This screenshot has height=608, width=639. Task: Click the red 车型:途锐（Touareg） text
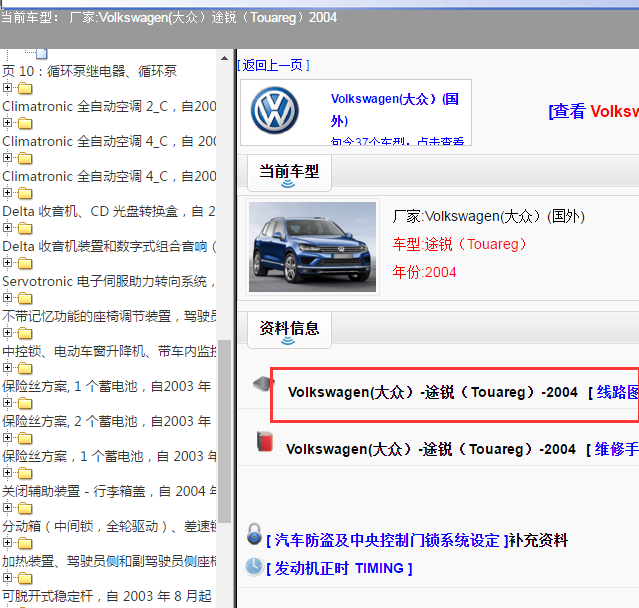(461, 245)
